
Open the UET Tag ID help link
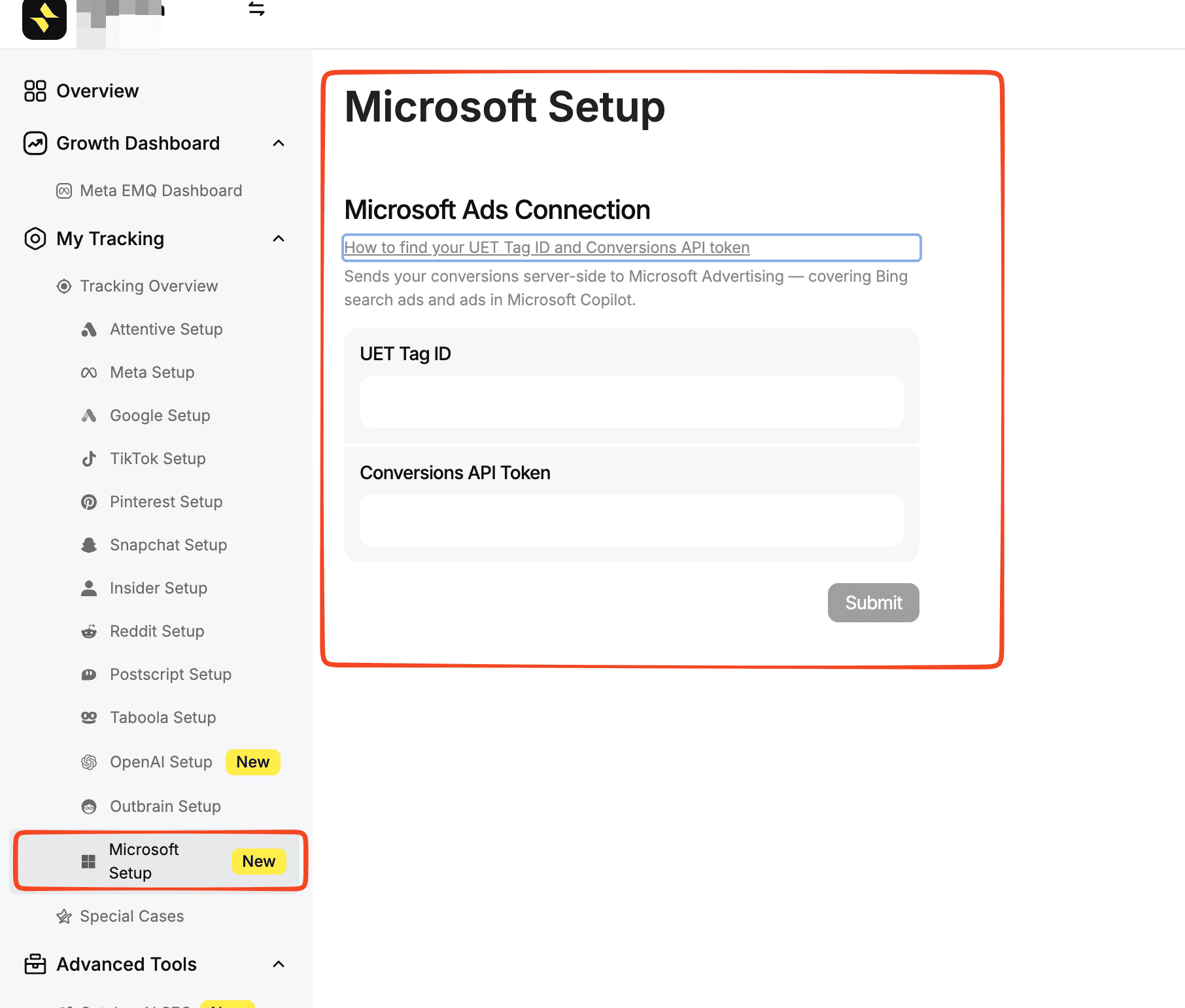[x=547, y=248]
